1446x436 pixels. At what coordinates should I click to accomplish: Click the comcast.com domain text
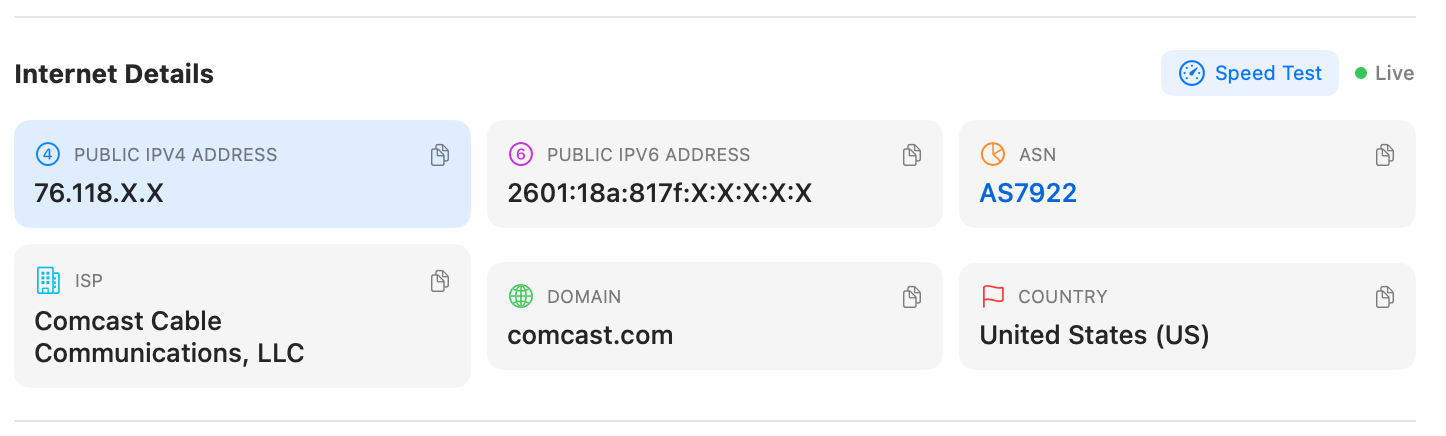click(x=590, y=335)
